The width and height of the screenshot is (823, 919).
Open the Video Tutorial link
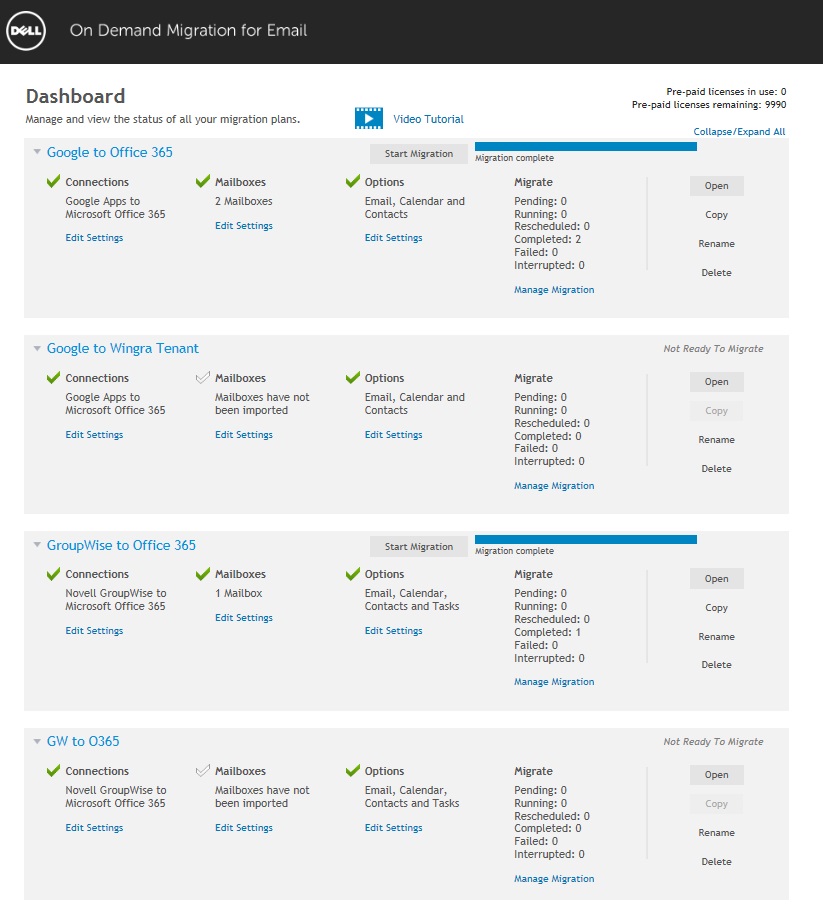coord(428,119)
